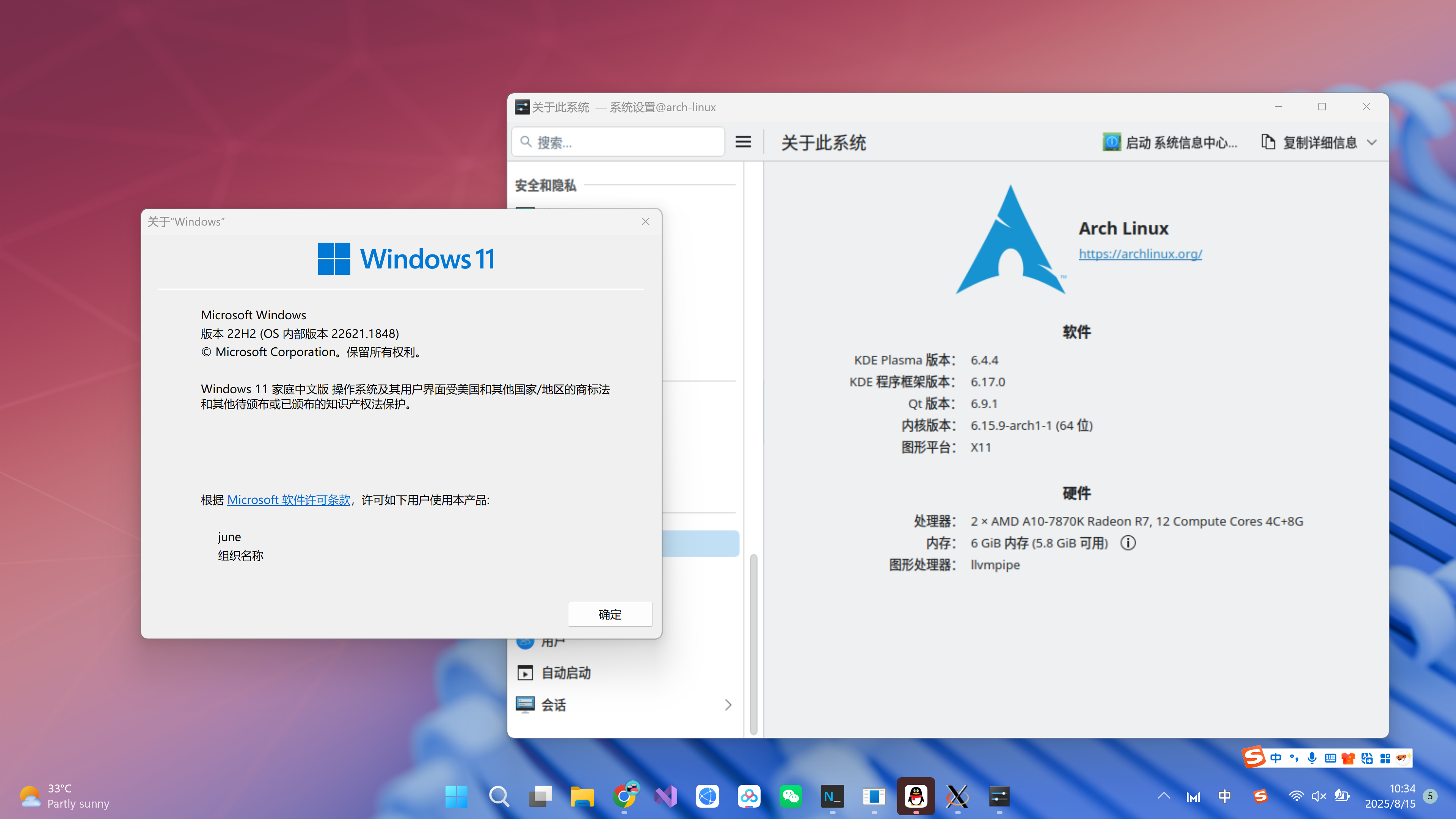Open the hamburger menu in System Settings
The width and height of the screenshot is (1456, 819).
(743, 142)
